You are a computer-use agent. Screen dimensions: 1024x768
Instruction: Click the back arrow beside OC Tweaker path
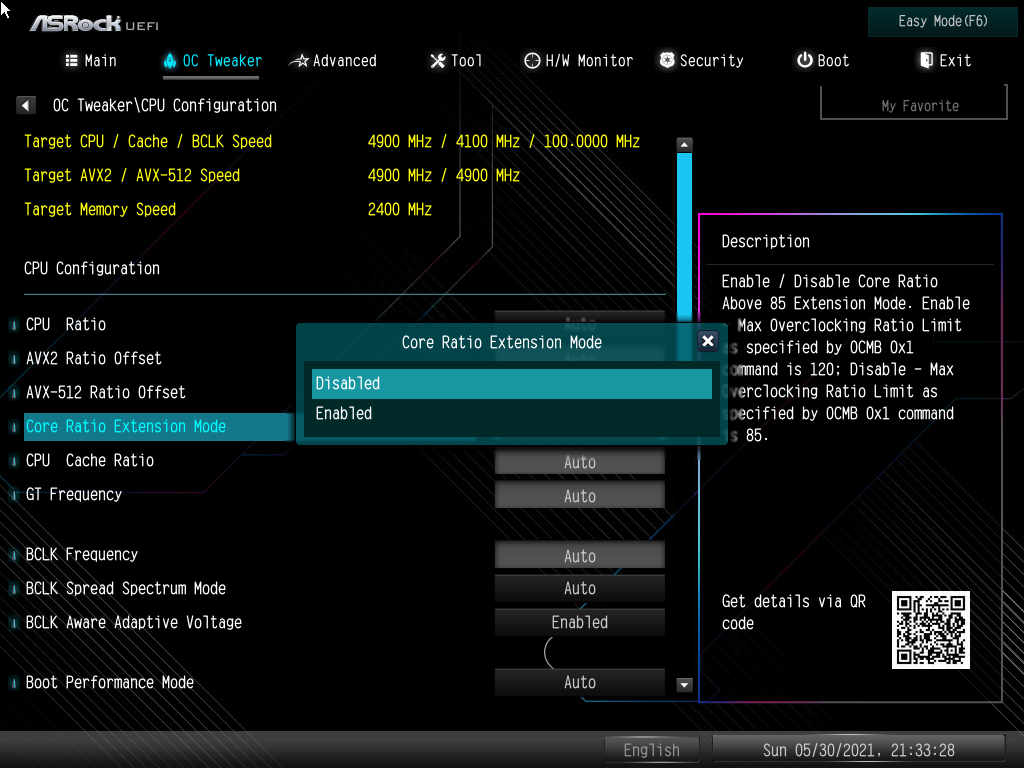click(x=25, y=105)
